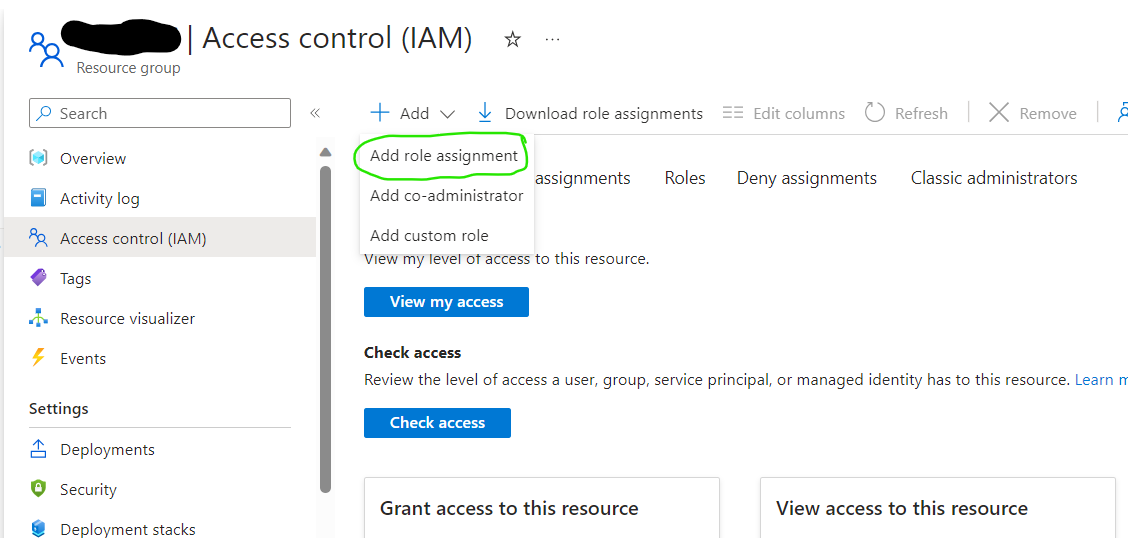Click the Settings section heading
This screenshot has width=1128, height=538.
pos(58,409)
